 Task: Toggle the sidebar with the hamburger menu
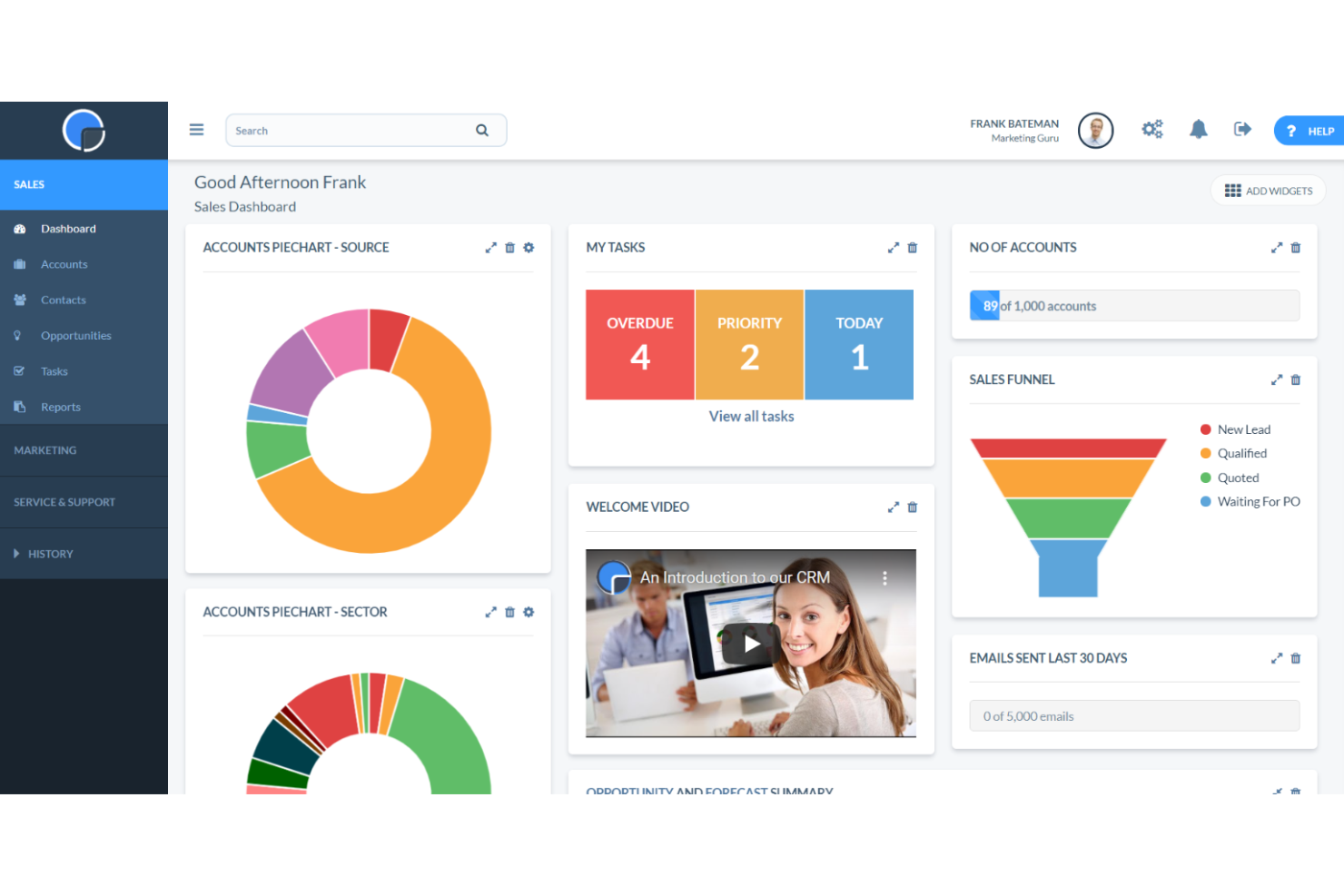[196, 129]
